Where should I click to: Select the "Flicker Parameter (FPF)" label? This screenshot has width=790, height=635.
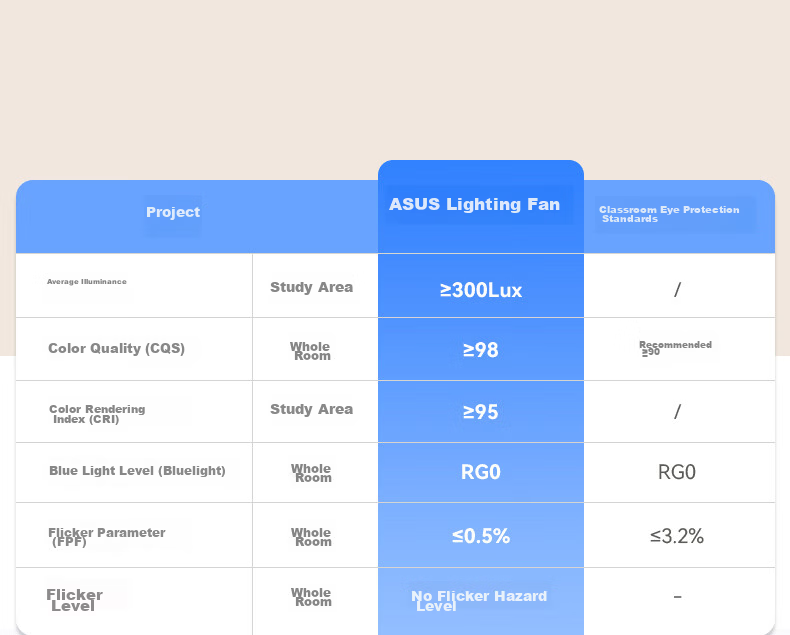click(x=107, y=537)
